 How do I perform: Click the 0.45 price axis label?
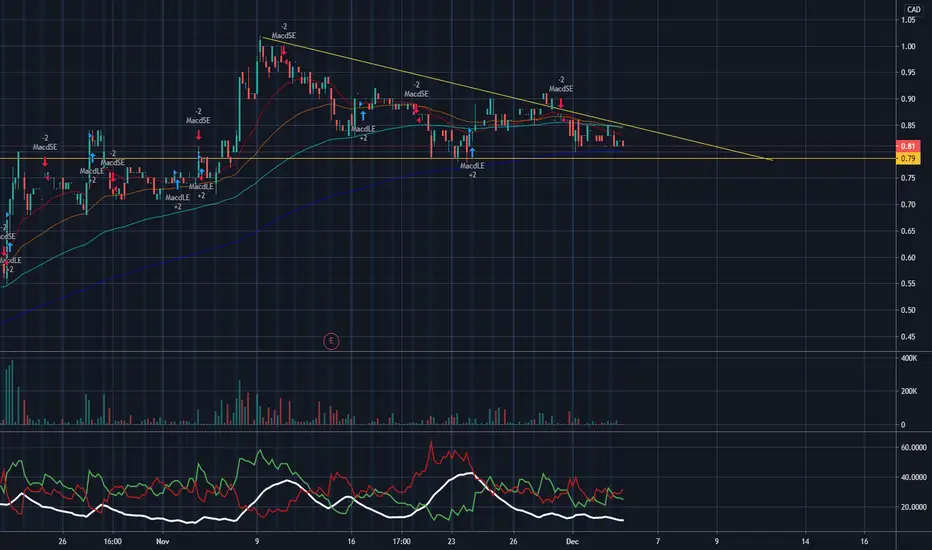tap(908, 337)
